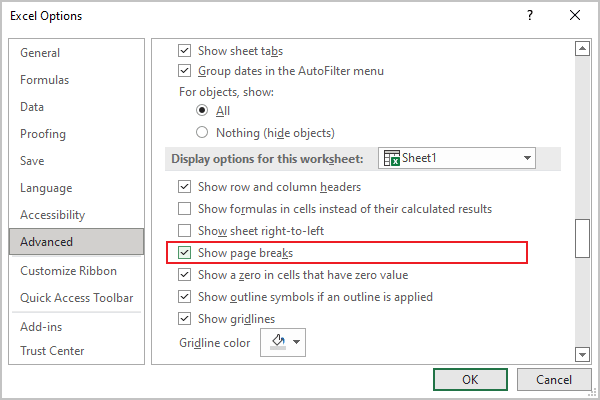Image resolution: width=600 pixels, height=400 pixels.
Task: Toggle Show outline symbols checkbox
Action: (184, 297)
